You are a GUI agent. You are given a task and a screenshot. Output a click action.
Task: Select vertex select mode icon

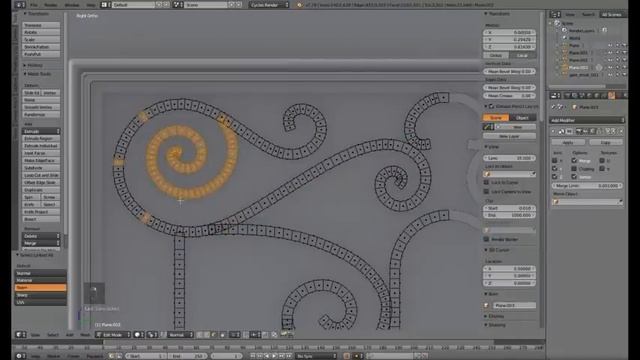pyautogui.click(x=200, y=335)
